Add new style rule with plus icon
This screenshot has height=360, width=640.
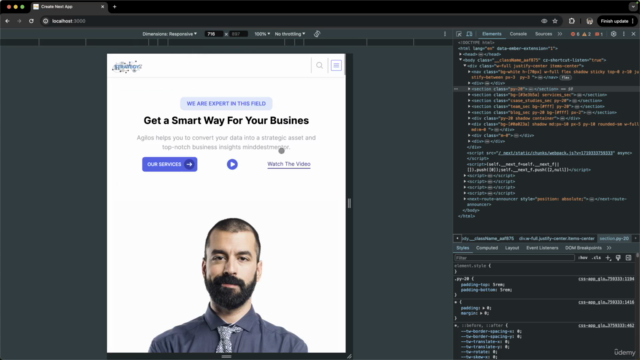click(x=608, y=258)
